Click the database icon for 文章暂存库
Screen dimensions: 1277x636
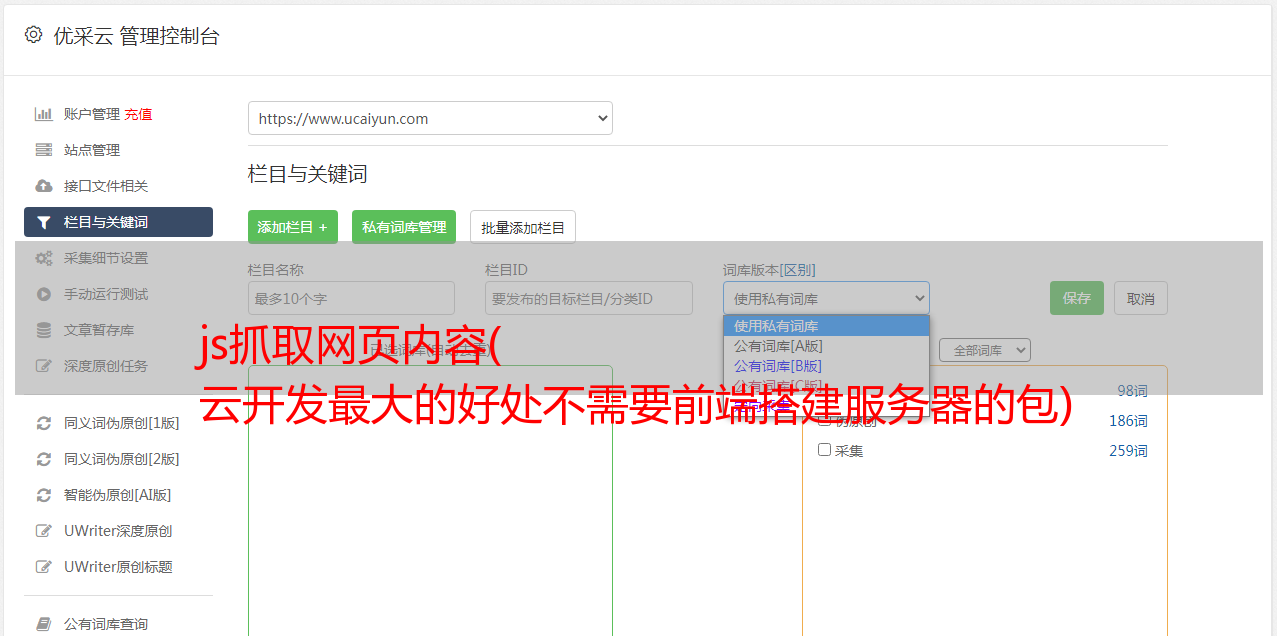point(44,330)
